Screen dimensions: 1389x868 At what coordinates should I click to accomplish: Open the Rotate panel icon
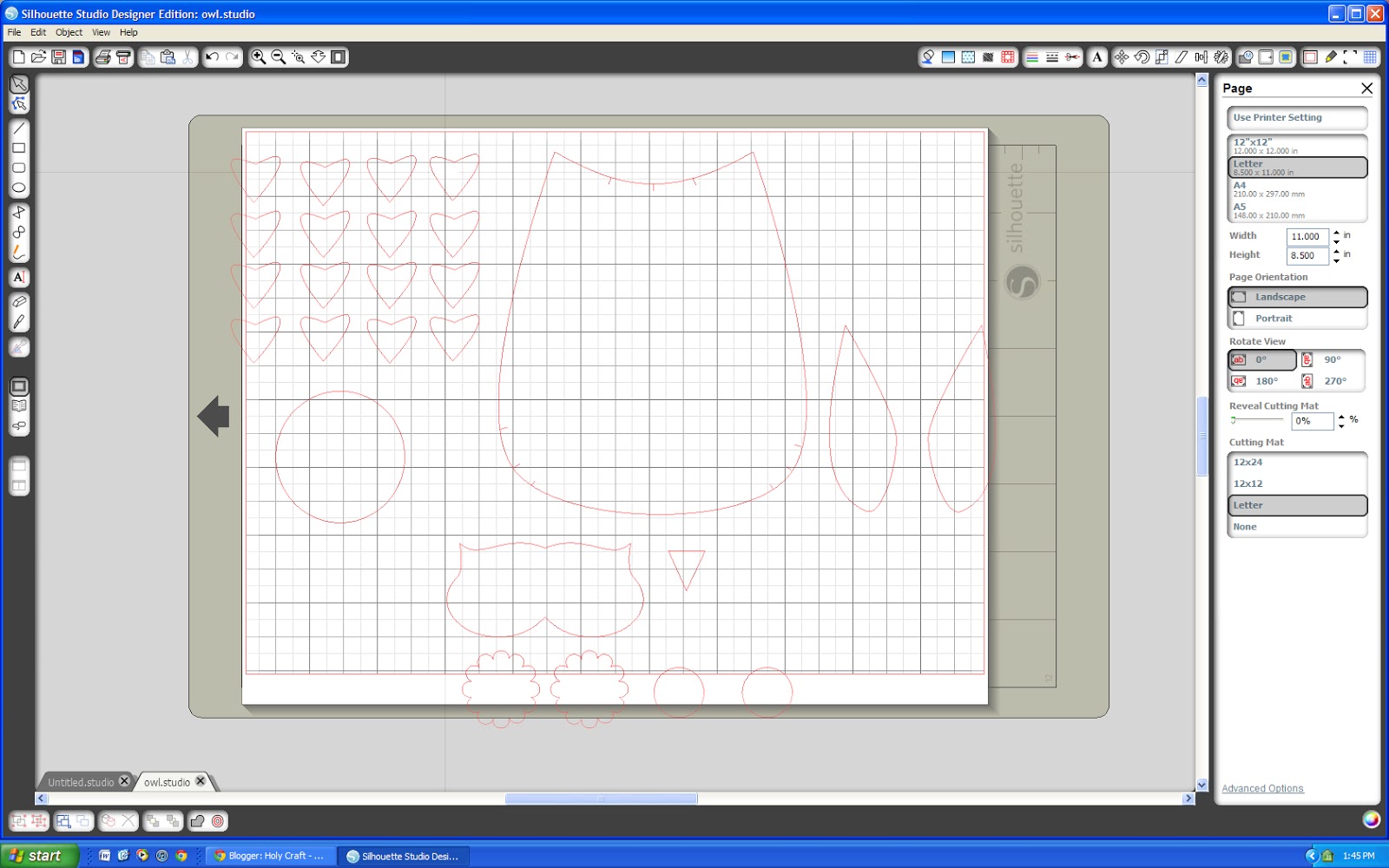tap(1142, 57)
